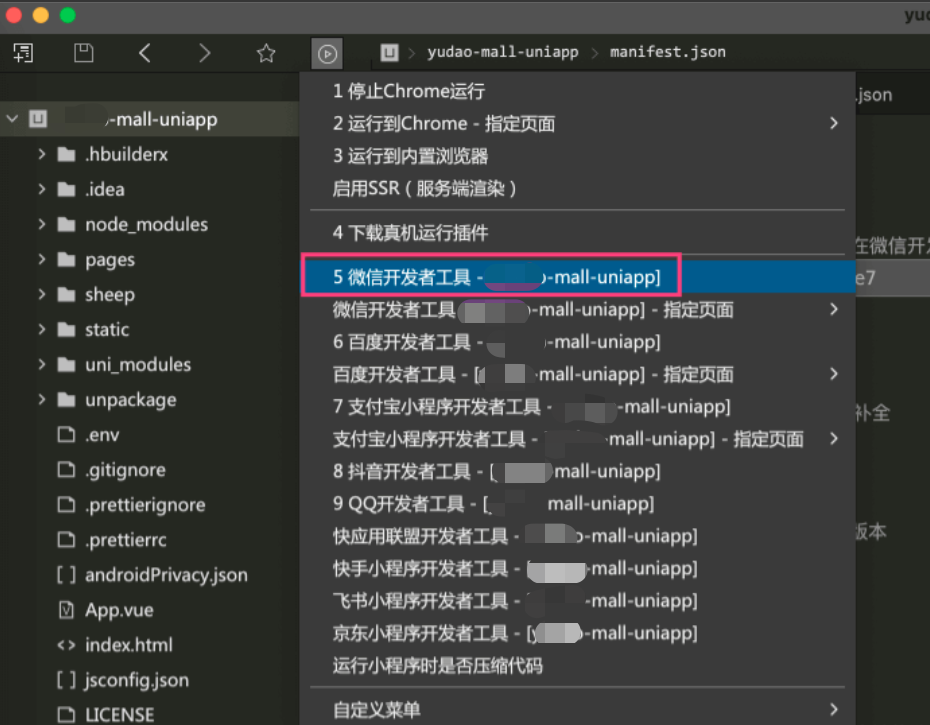The image size is (930, 725).
Task: Click the run play button icon
Action: 327,54
